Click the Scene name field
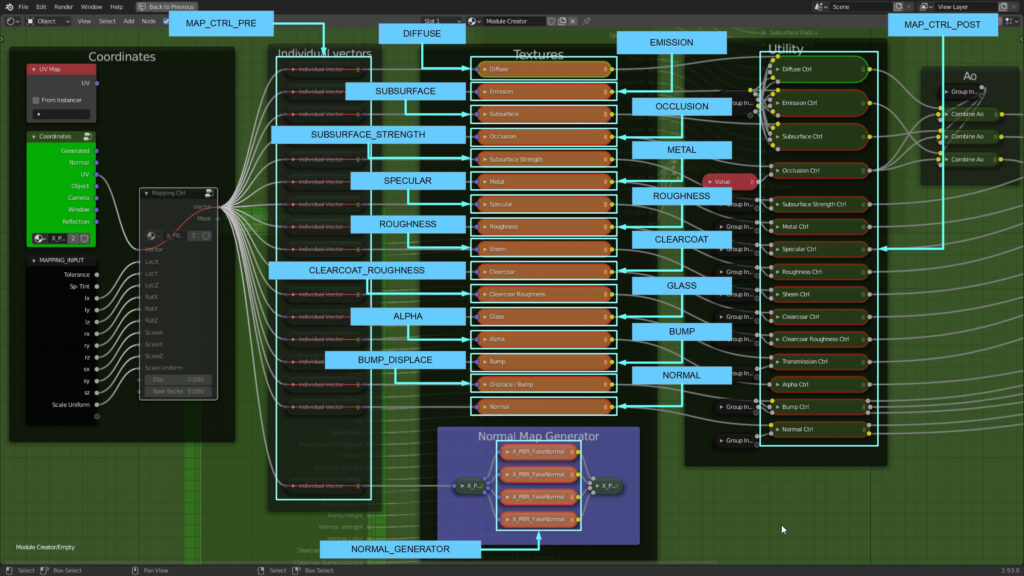Viewport: 1024px width, 576px height. point(859,7)
